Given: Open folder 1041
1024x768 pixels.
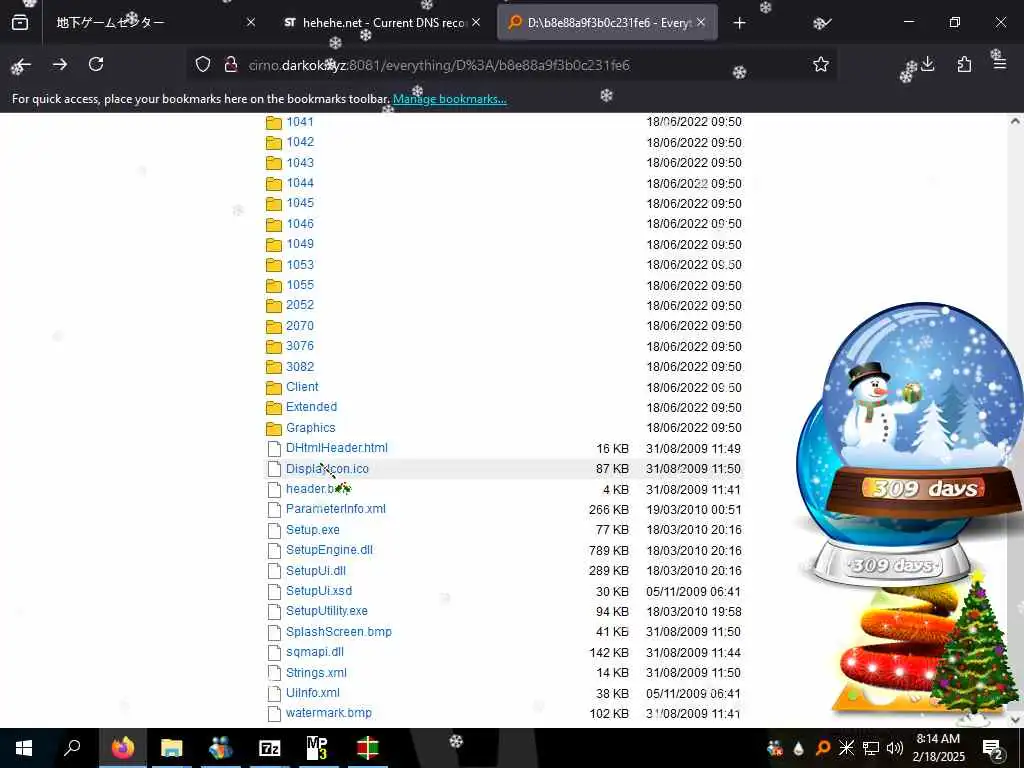Looking at the screenshot, I should click(x=300, y=122).
